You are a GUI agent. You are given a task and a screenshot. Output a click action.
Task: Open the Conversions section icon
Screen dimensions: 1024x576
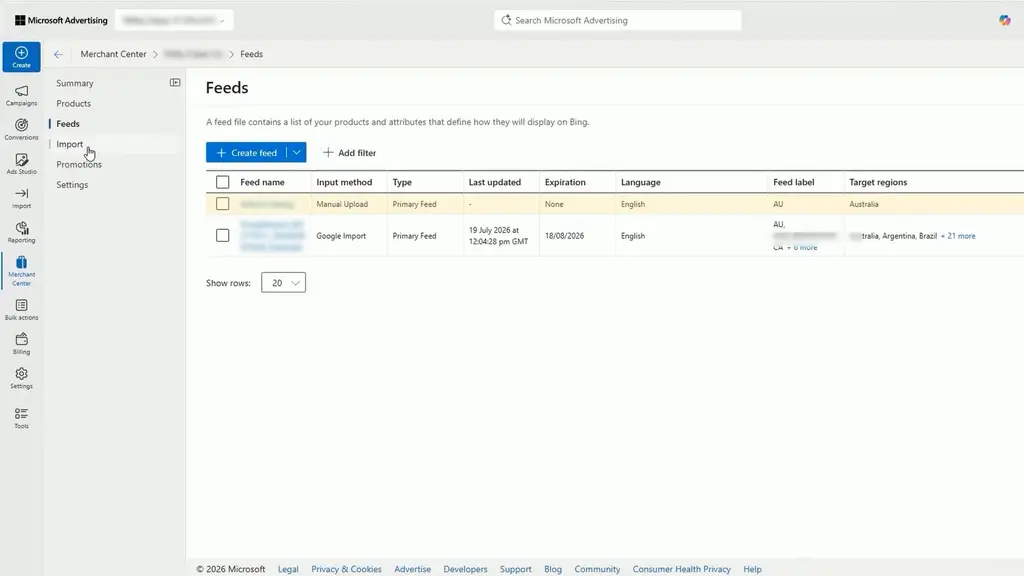pyautogui.click(x=22, y=129)
